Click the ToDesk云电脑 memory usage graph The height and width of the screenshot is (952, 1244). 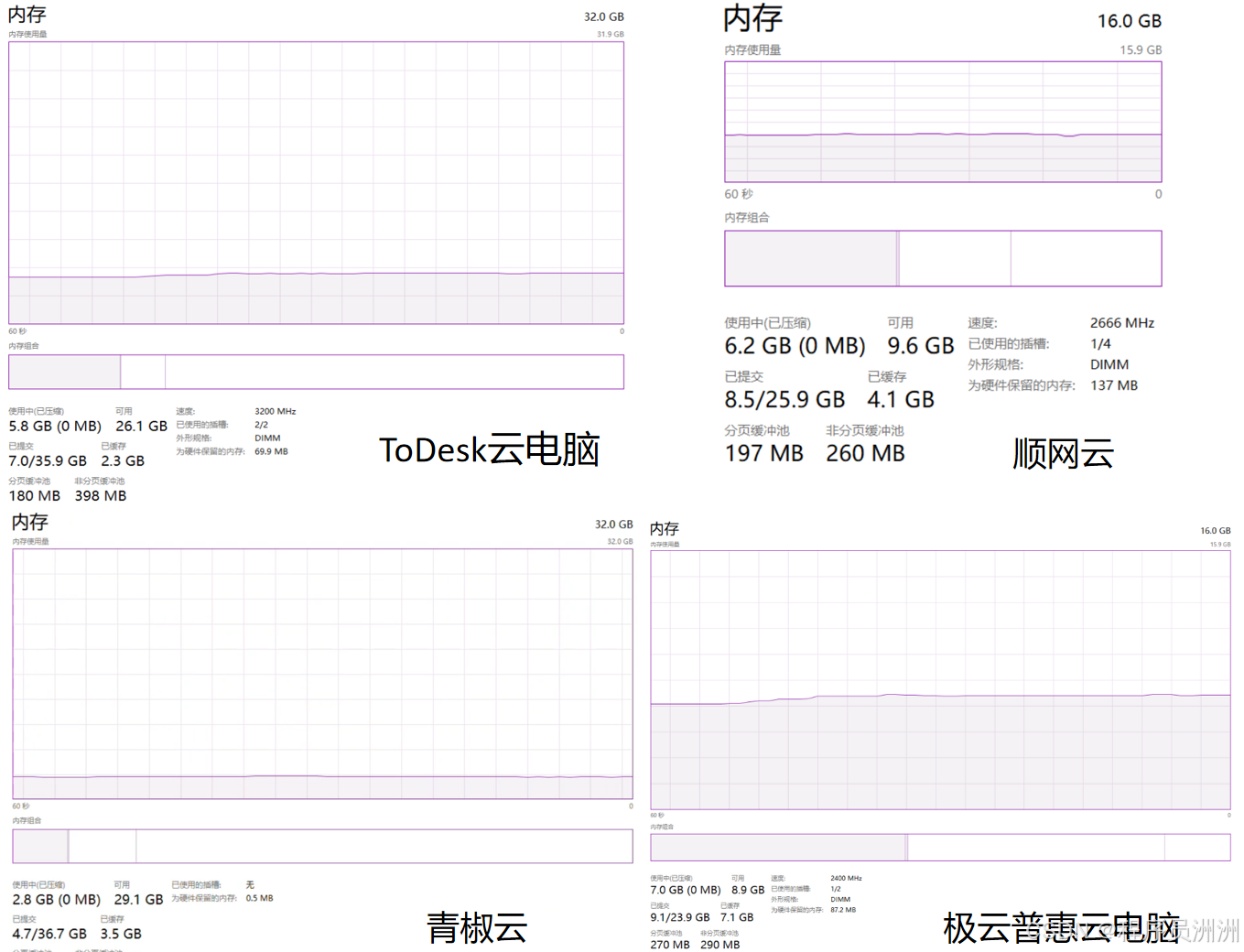pyautogui.click(x=316, y=183)
